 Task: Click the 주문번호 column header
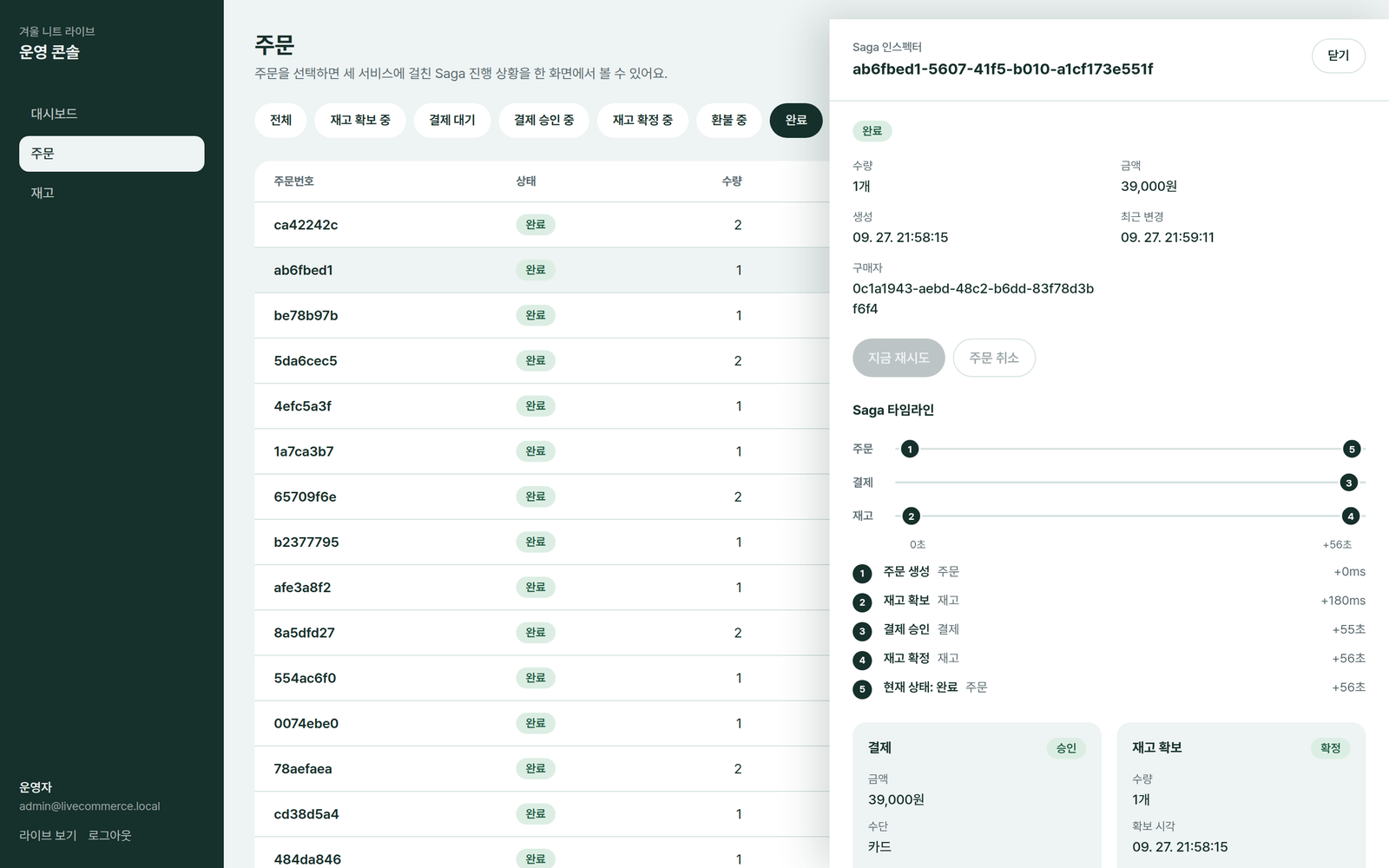click(293, 181)
